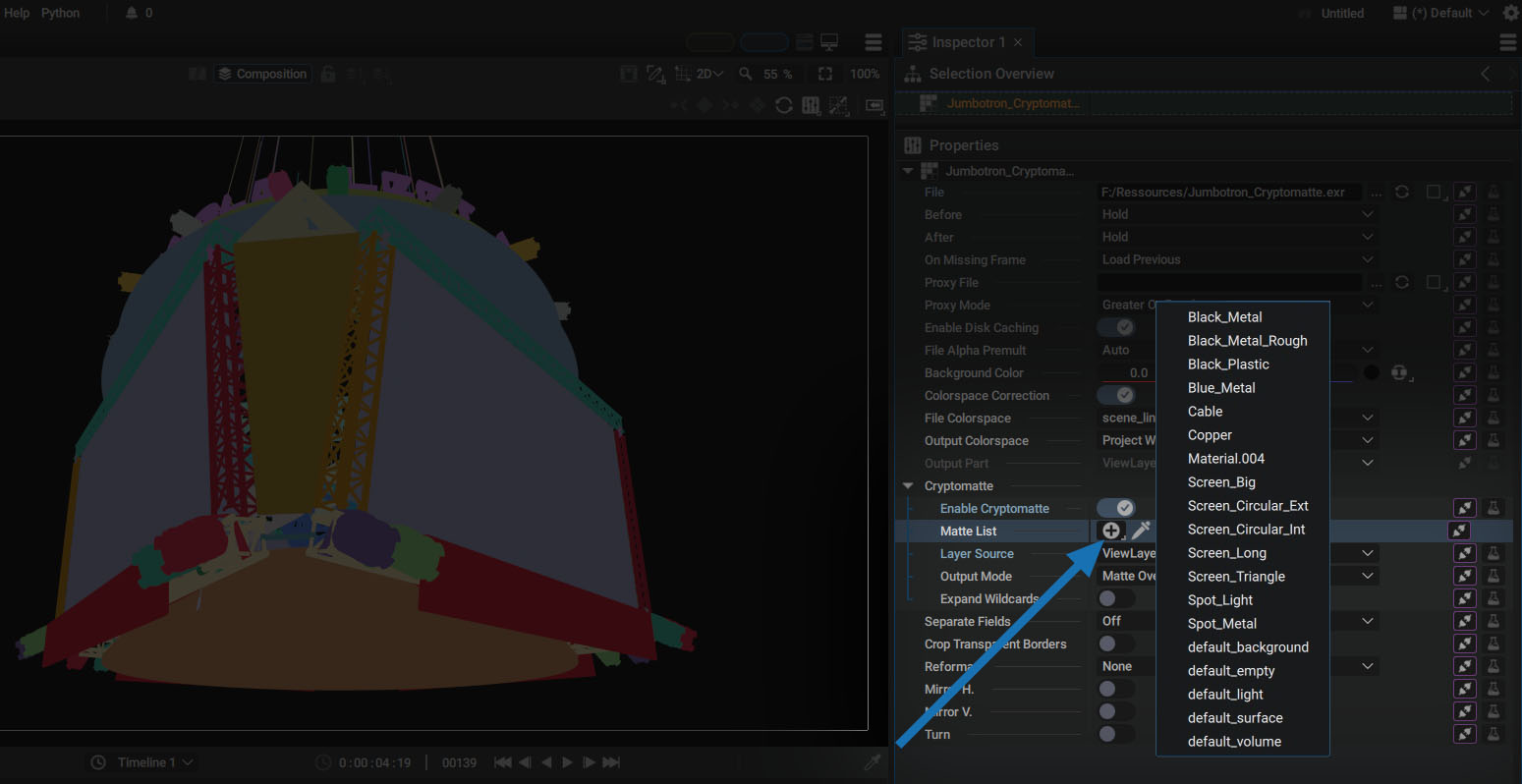Select Jumbotron_Cryptomat... node in Selection Overview
Image resolution: width=1522 pixels, height=784 pixels.
pyautogui.click(x=1013, y=103)
